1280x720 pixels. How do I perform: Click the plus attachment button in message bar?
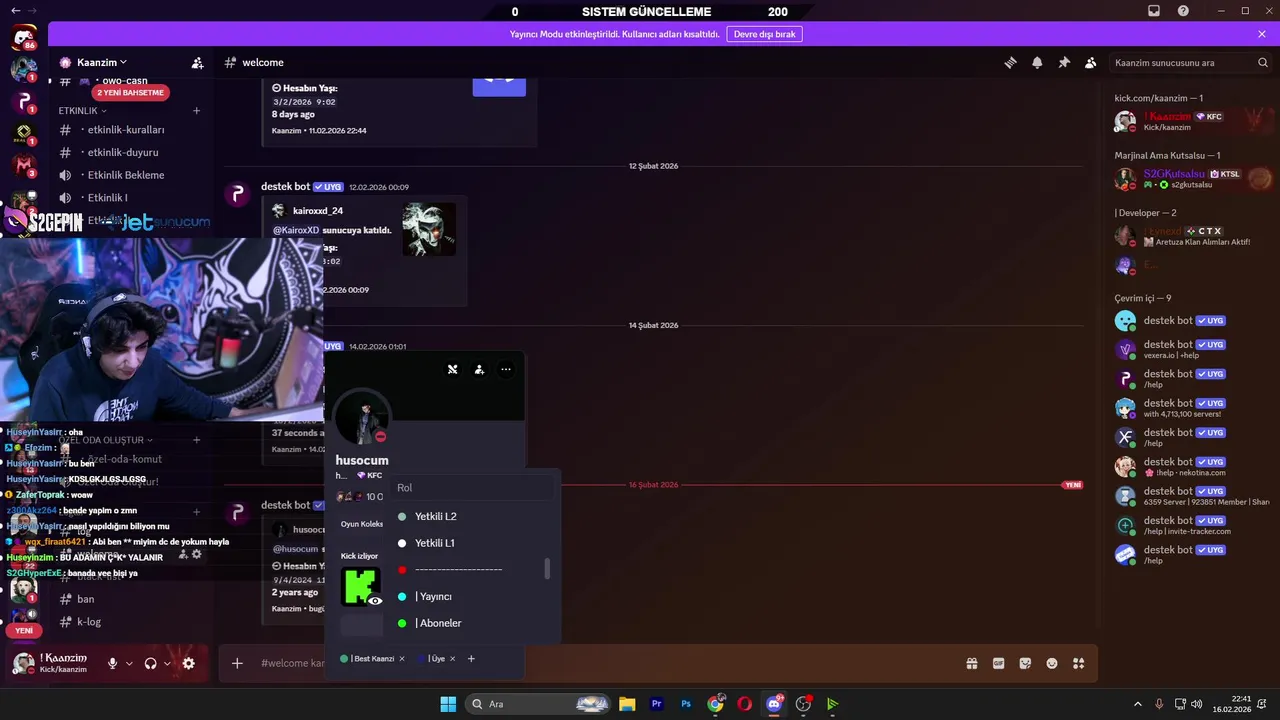coord(237,663)
